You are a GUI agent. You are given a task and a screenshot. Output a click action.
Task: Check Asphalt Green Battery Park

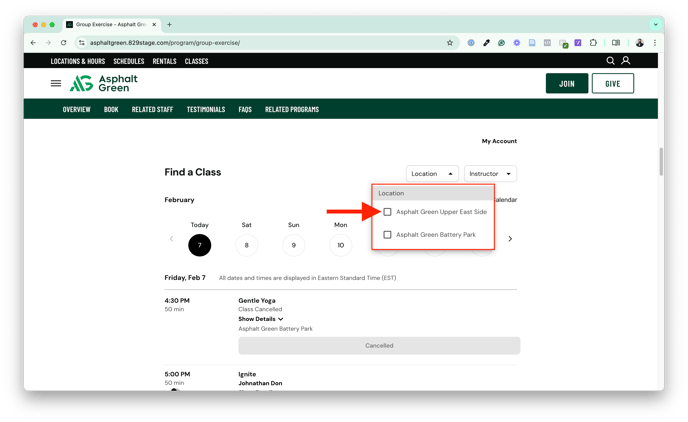tap(387, 235)
